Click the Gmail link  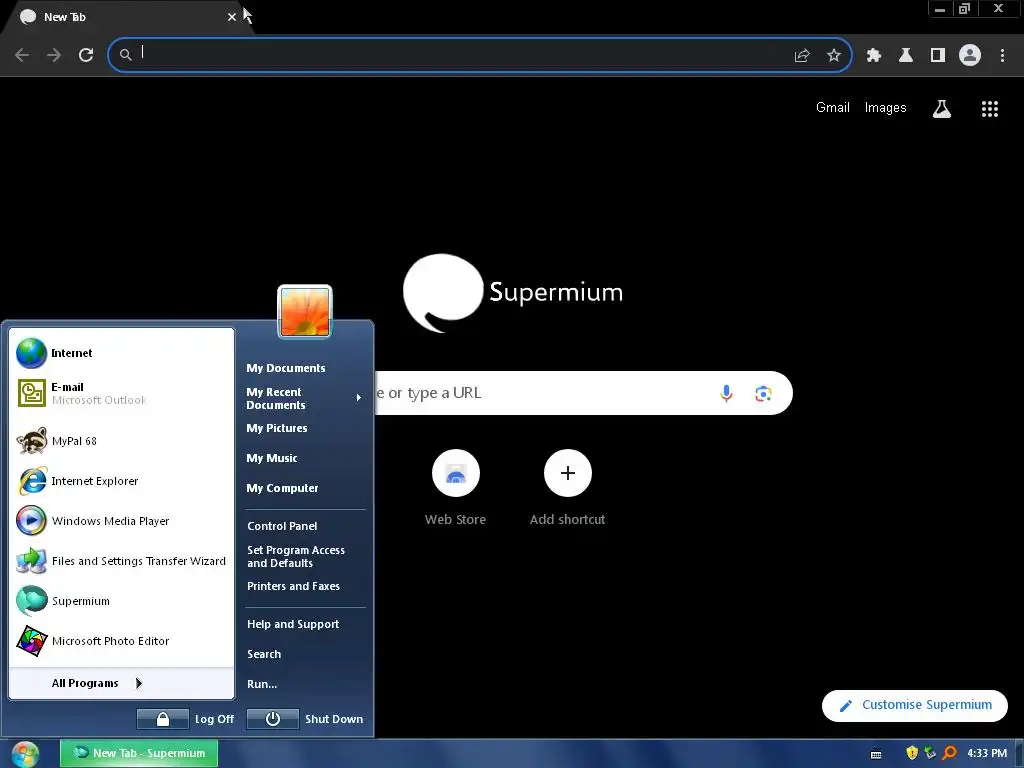pyautogui.click(x=833, y=108)
